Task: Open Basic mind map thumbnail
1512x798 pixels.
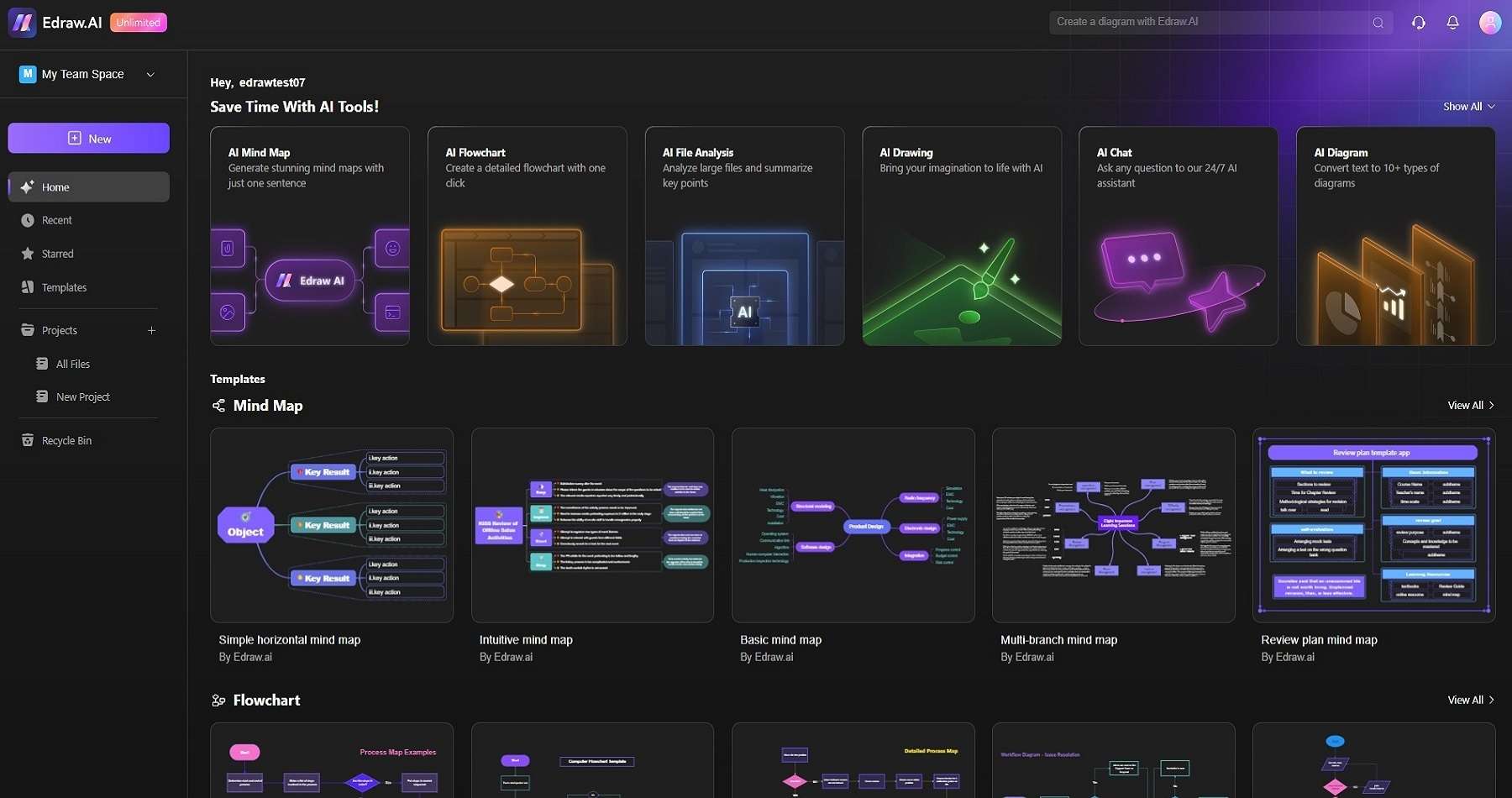Action: [853, 525]
